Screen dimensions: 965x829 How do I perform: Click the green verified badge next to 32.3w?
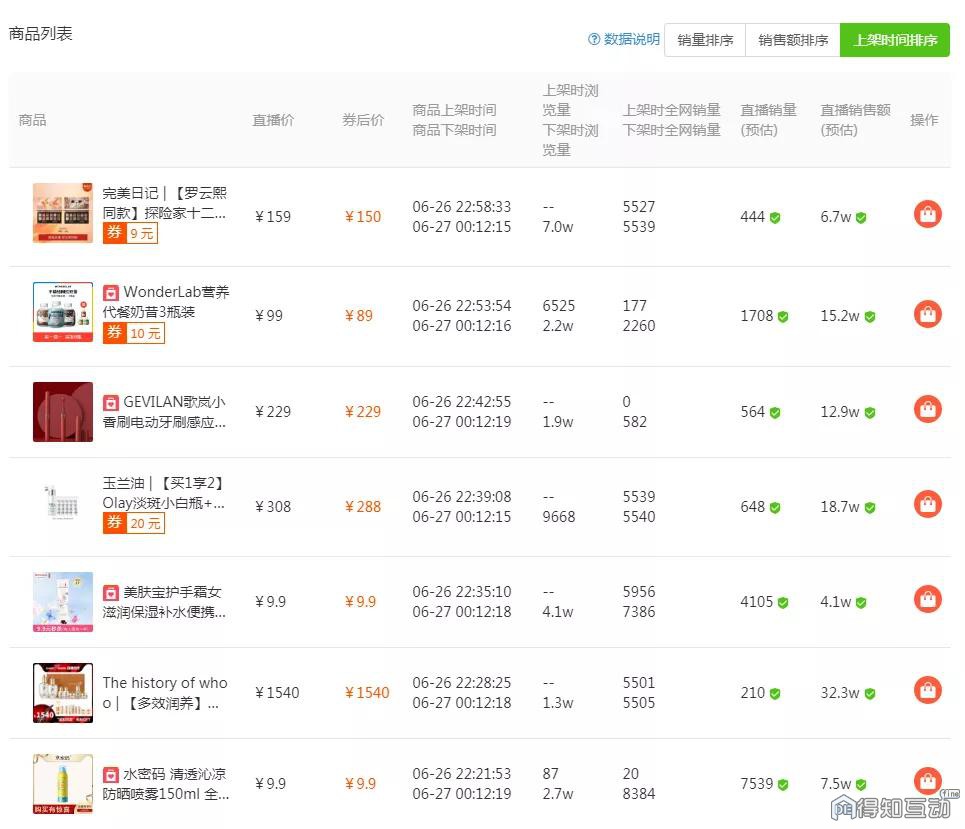pyautogui.click(x=870, y=694)
